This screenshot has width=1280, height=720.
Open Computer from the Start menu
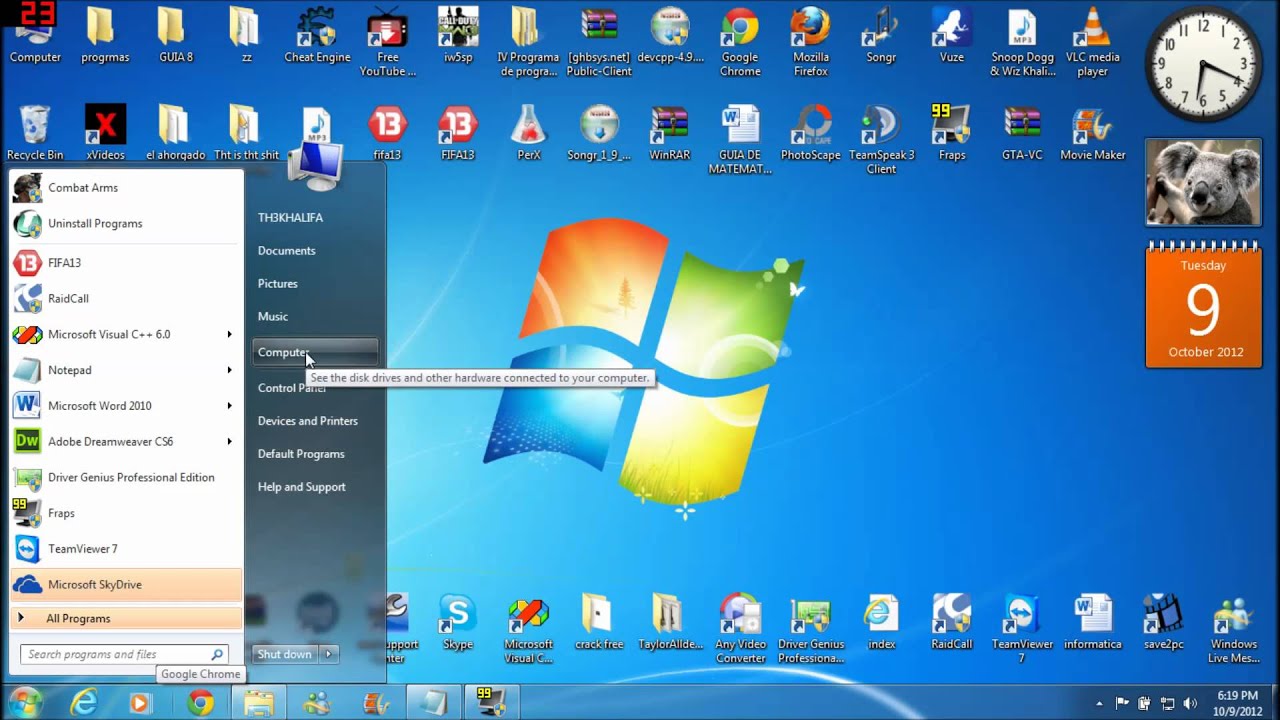[x=315, y=352]
